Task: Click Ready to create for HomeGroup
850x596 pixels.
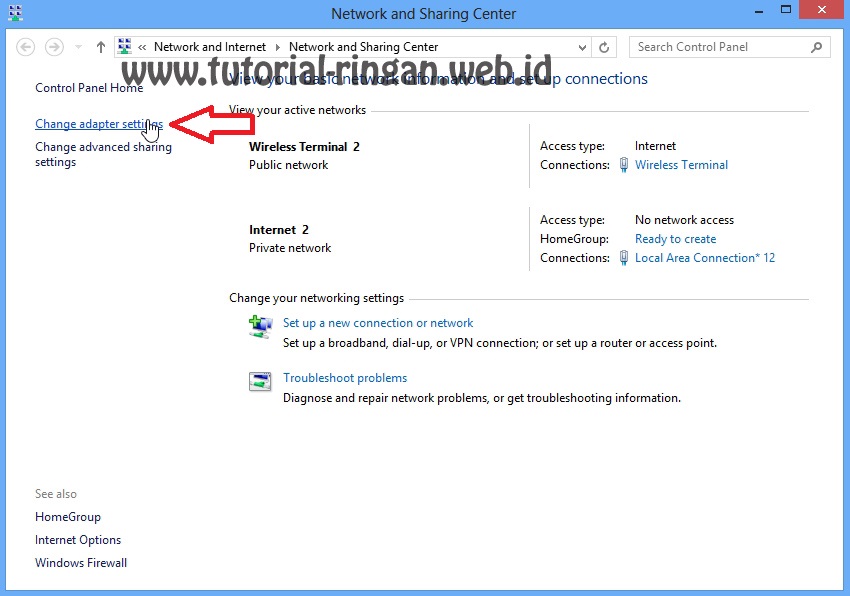Action: (x=675, y=239)
